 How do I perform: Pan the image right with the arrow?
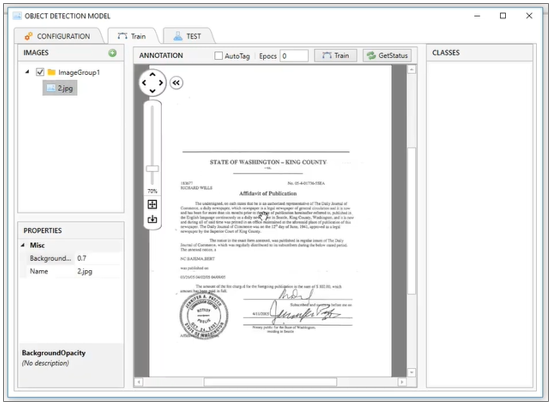click(x=161, y=83)
